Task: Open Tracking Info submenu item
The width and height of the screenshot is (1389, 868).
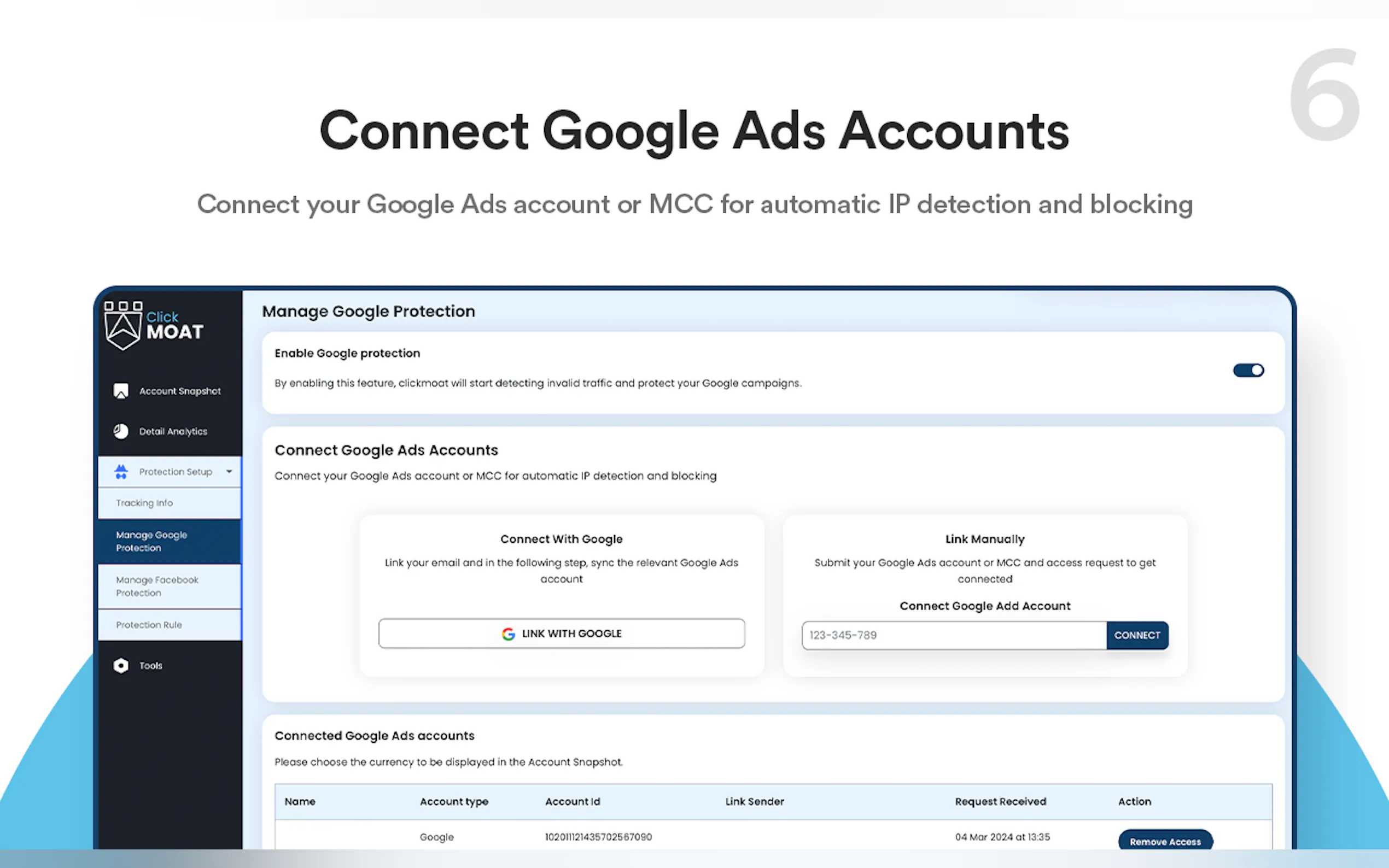Action: [144, 503]
